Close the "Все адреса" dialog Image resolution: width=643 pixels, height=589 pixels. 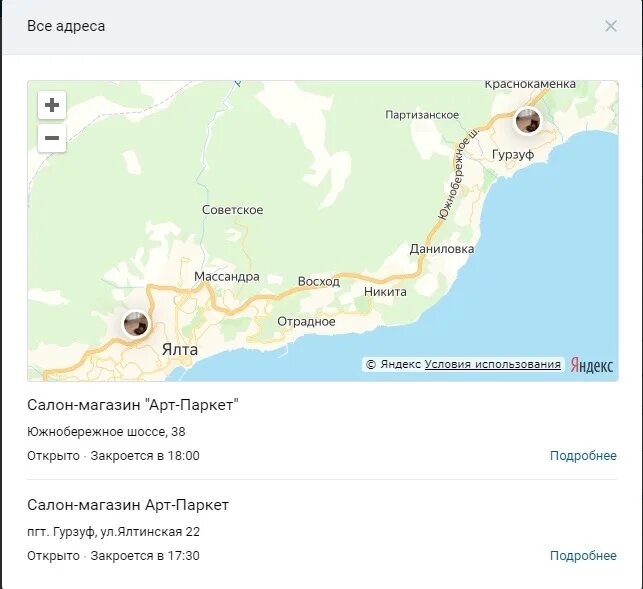click(611, 26)
